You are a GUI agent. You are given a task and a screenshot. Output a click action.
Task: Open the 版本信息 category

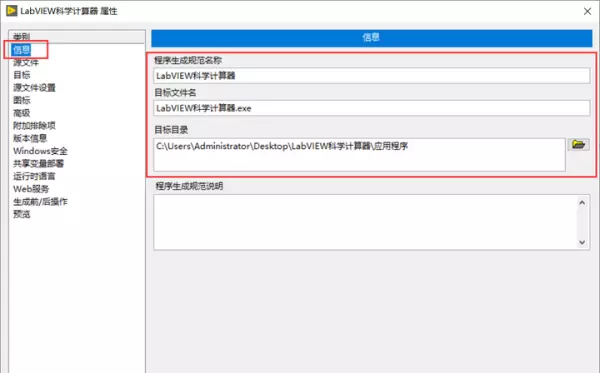coord(30,138)
